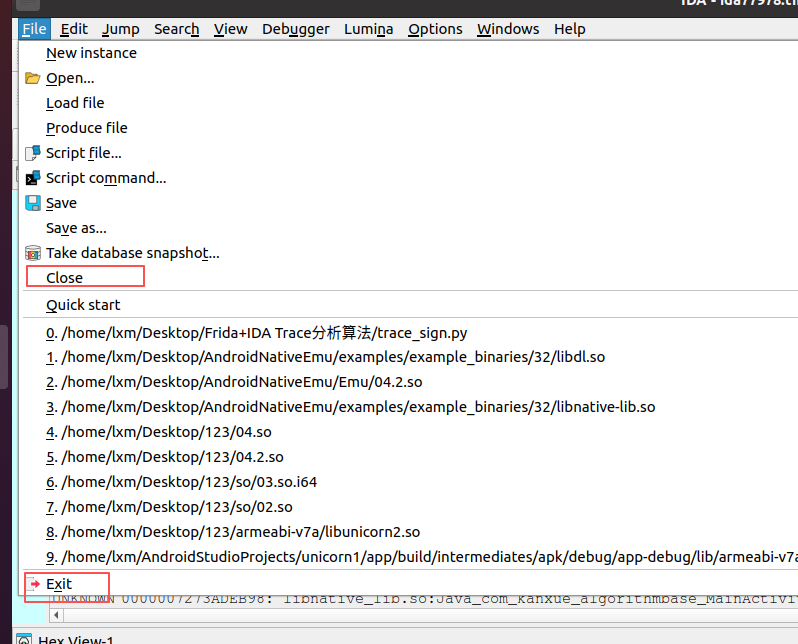This screenshot has width=798, height=644.
Task: Open the File menu
Action: point(34,29)
